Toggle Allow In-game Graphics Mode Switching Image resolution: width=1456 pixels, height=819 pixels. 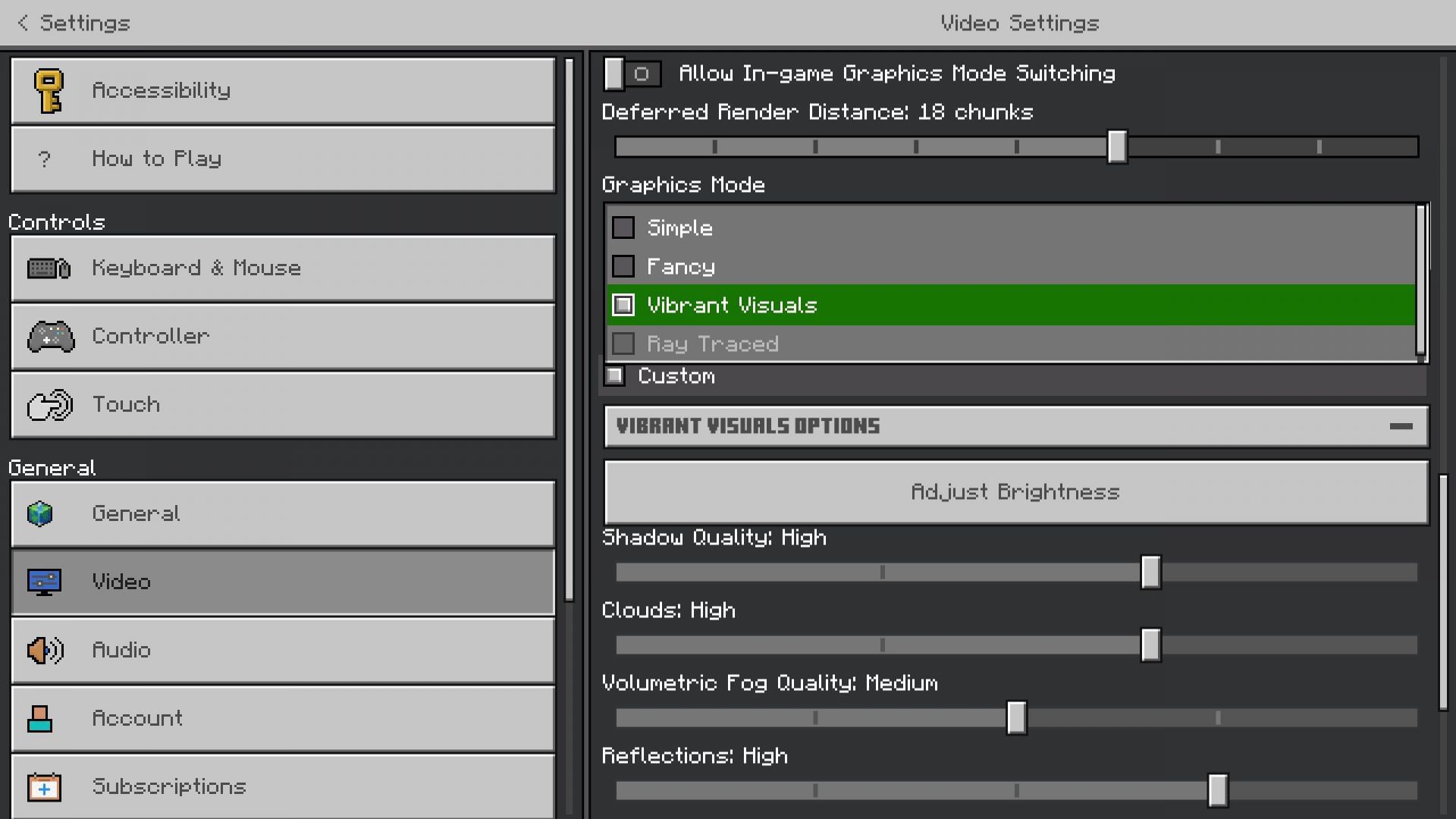(632, 74)
